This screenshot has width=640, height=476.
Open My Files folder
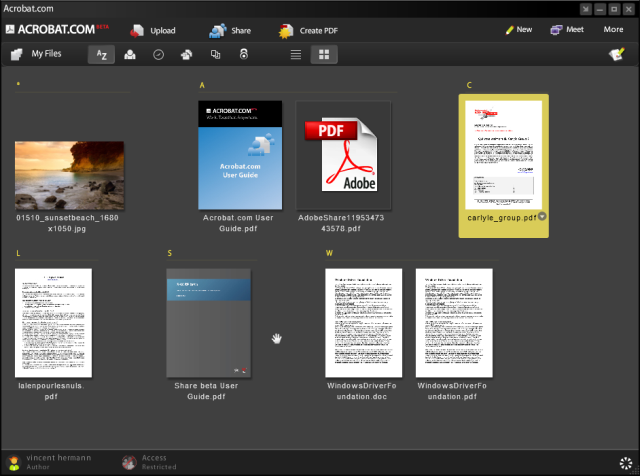(36, 54)
